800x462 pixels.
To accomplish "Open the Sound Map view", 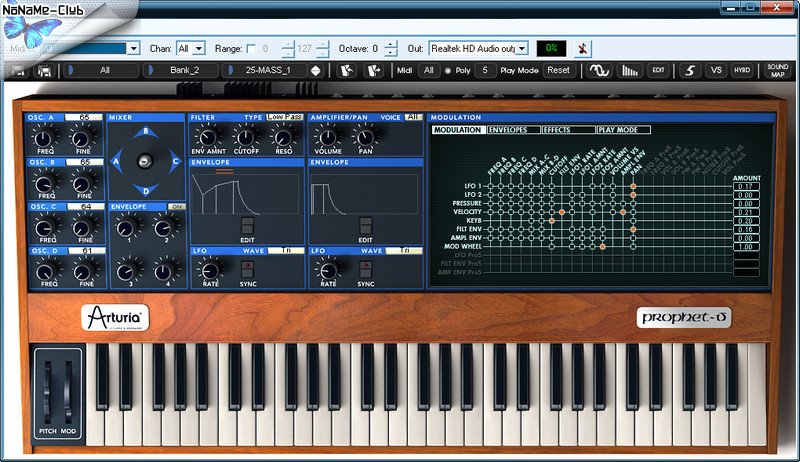I will pos(777,71).
